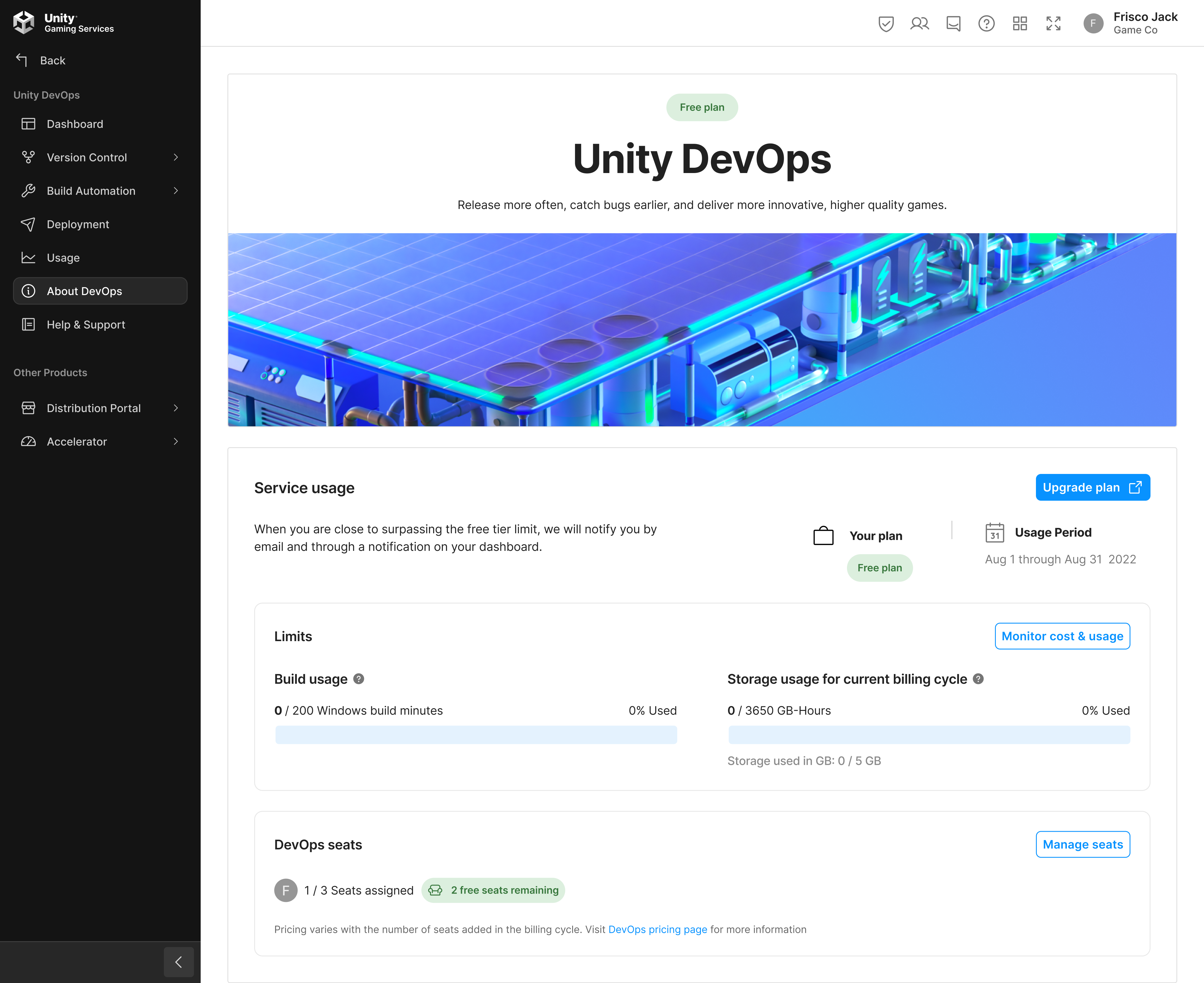This screenshot has width=1204, height=983.
Task: Open the DevOps pricing page link
Action: coord(657,929)
